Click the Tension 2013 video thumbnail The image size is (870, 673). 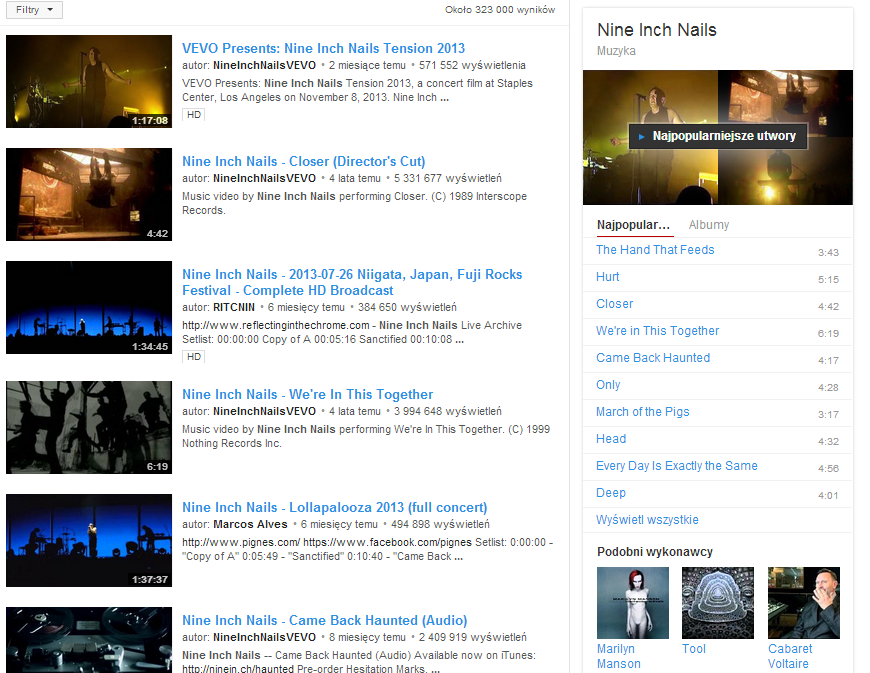coord(89,82)
